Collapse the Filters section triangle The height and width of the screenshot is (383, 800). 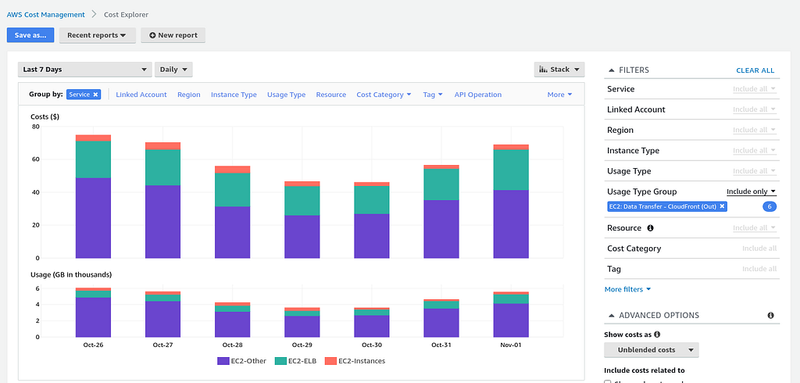(611, 70)
